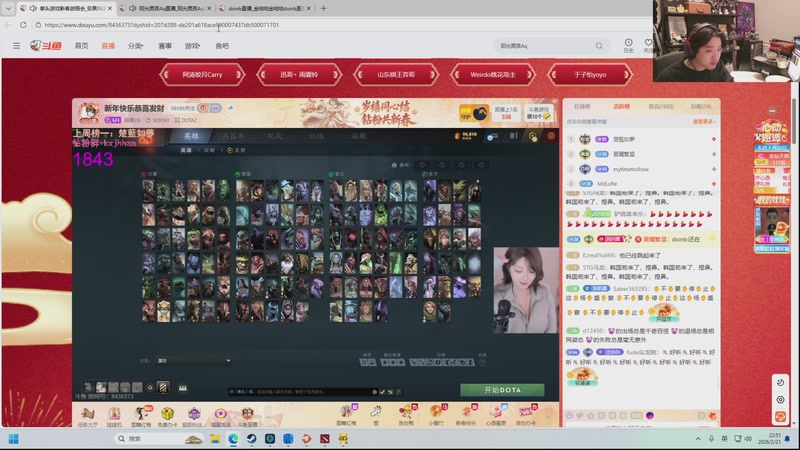Click the 赞 like gift icon
The image size is (800, 450).
point(376,414)
